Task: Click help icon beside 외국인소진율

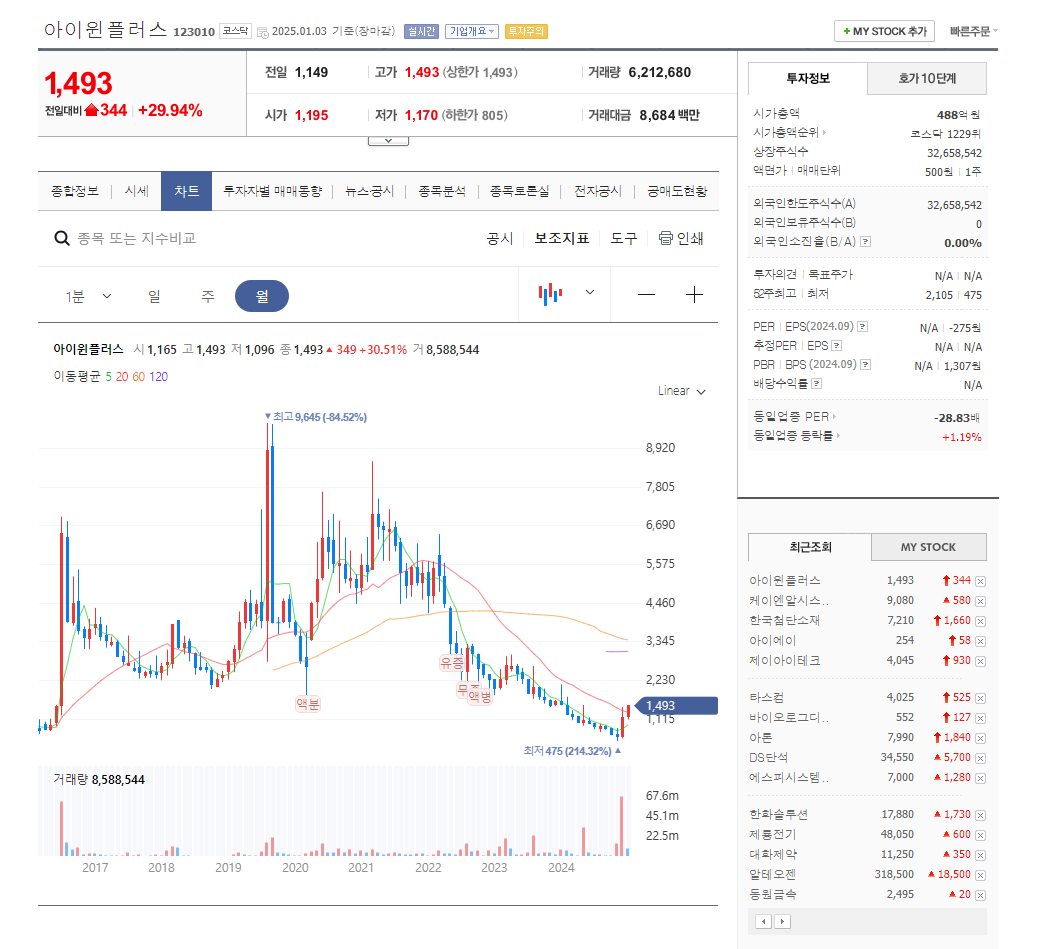Action: coord(865,241)
